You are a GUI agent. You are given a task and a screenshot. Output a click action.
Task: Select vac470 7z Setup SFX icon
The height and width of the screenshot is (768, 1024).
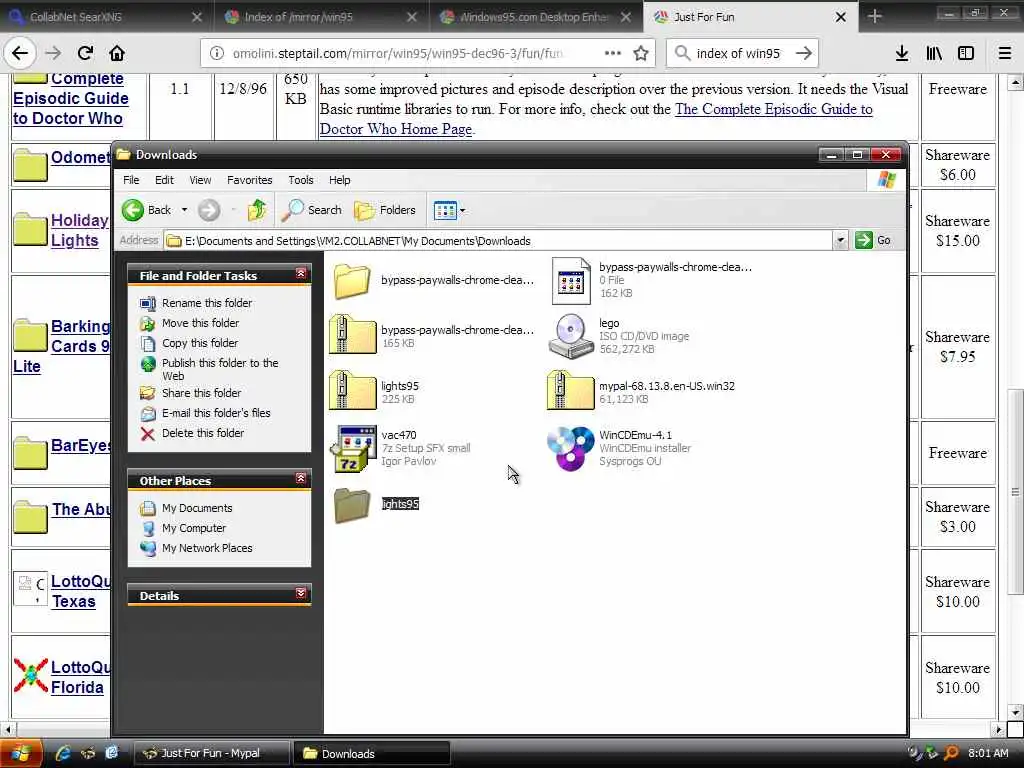point(353,449)
